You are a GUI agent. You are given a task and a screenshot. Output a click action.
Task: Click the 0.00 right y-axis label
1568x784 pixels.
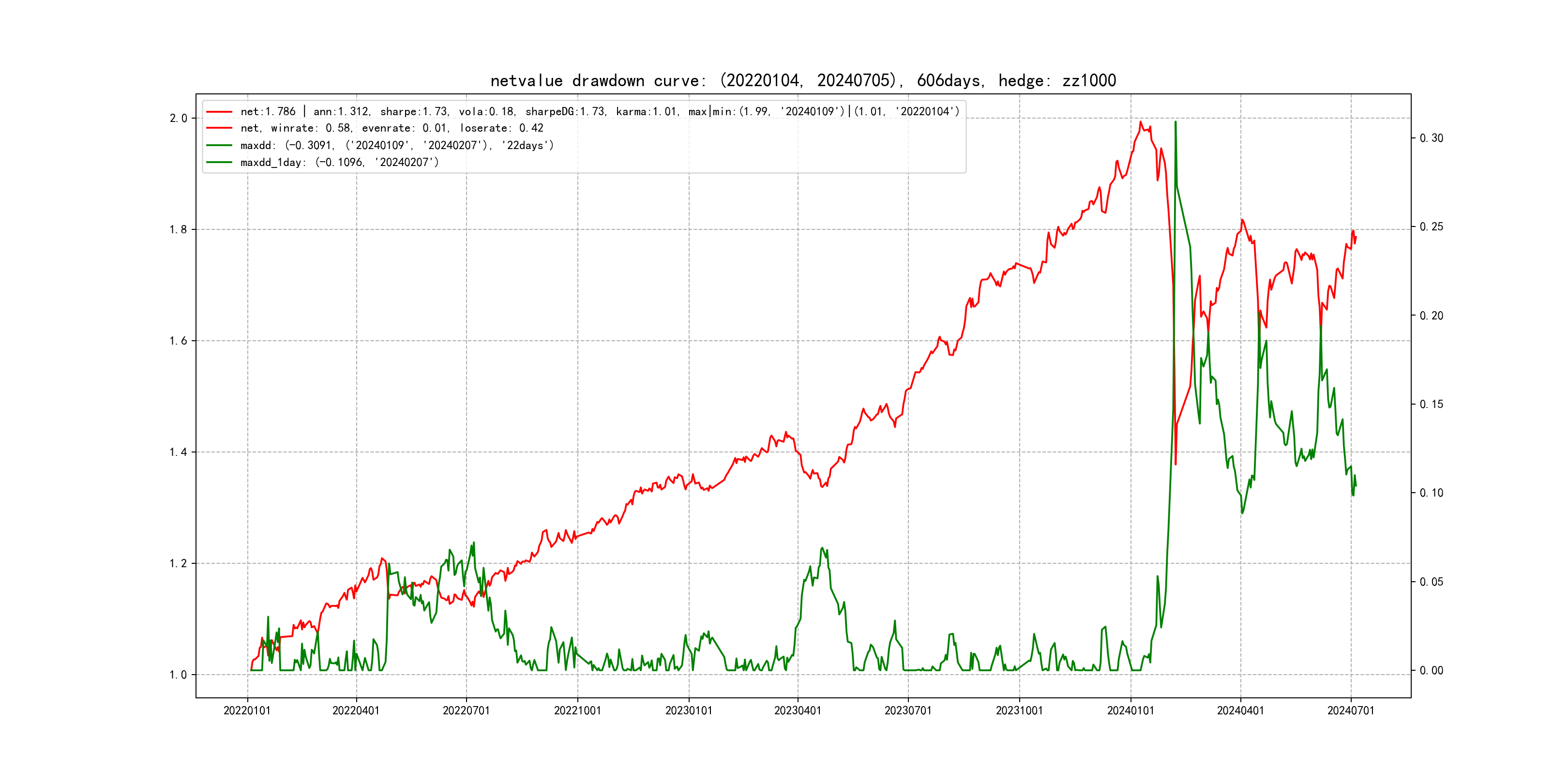[1431, 671]
